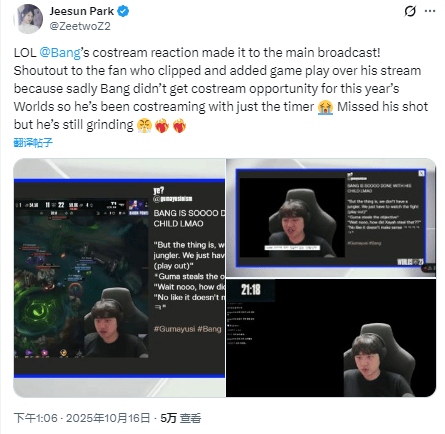445x434 pixels.
Task: Open the Grok circle-slash icon
Action: click(410, 11)
